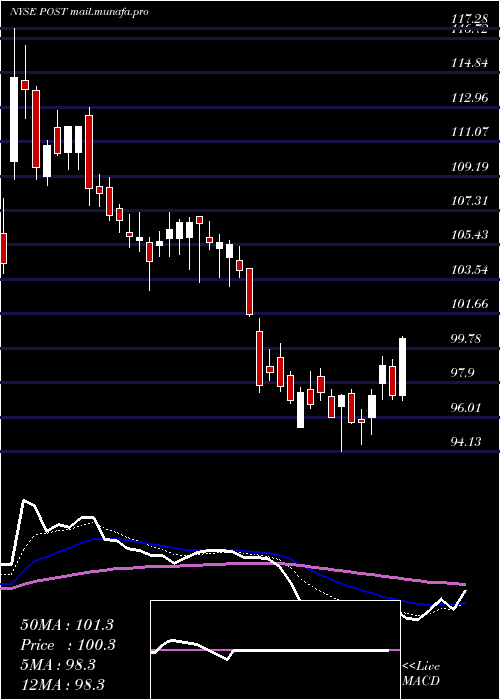This screenshot has width=500, height=700.
Task: Click the 50MA : 101.3 readout
Action: (67, 625)
